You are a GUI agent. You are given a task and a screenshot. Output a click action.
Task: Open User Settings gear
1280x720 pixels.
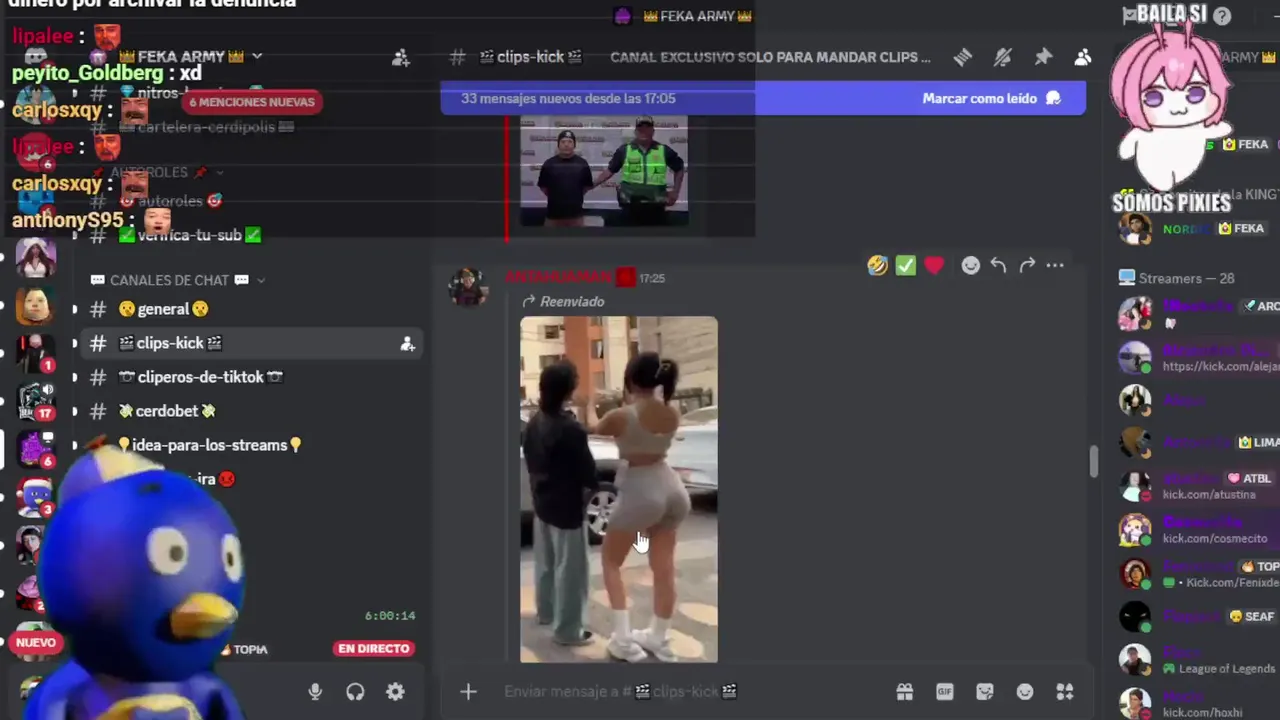pyautogui.click(x=395, y=691)
